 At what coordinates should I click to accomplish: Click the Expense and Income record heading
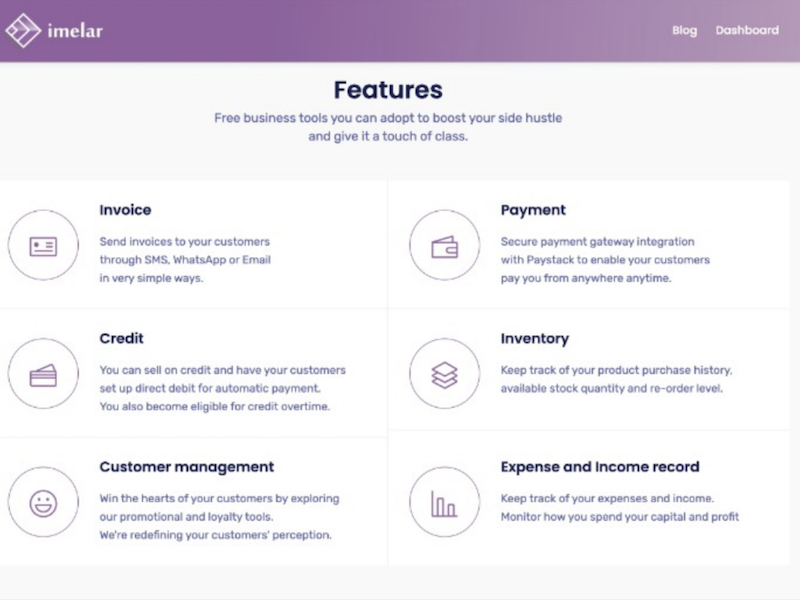[x=599, y=467]
